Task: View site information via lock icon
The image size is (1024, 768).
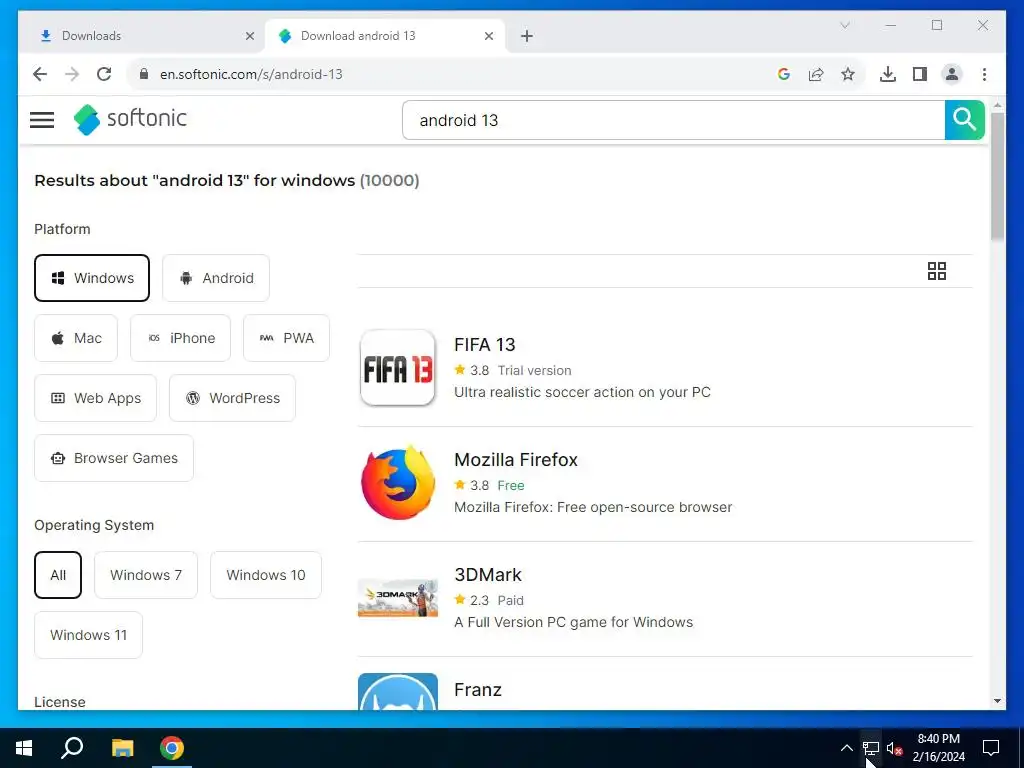Action: click(144, 74)
